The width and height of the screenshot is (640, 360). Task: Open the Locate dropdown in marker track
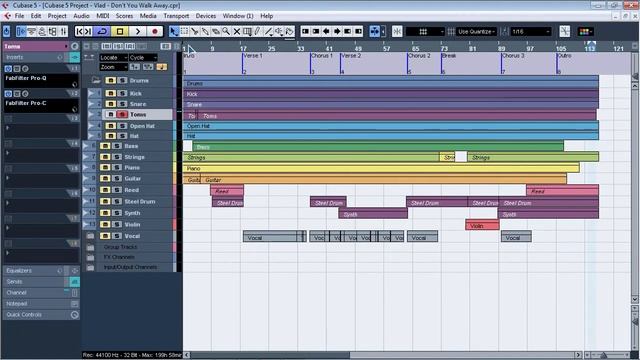(x=114, y=58)
